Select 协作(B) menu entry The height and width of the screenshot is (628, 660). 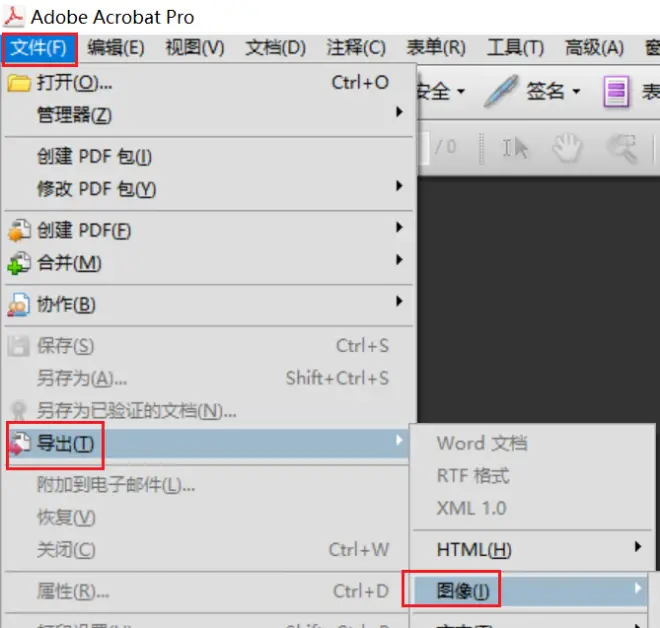coord(208,304)
